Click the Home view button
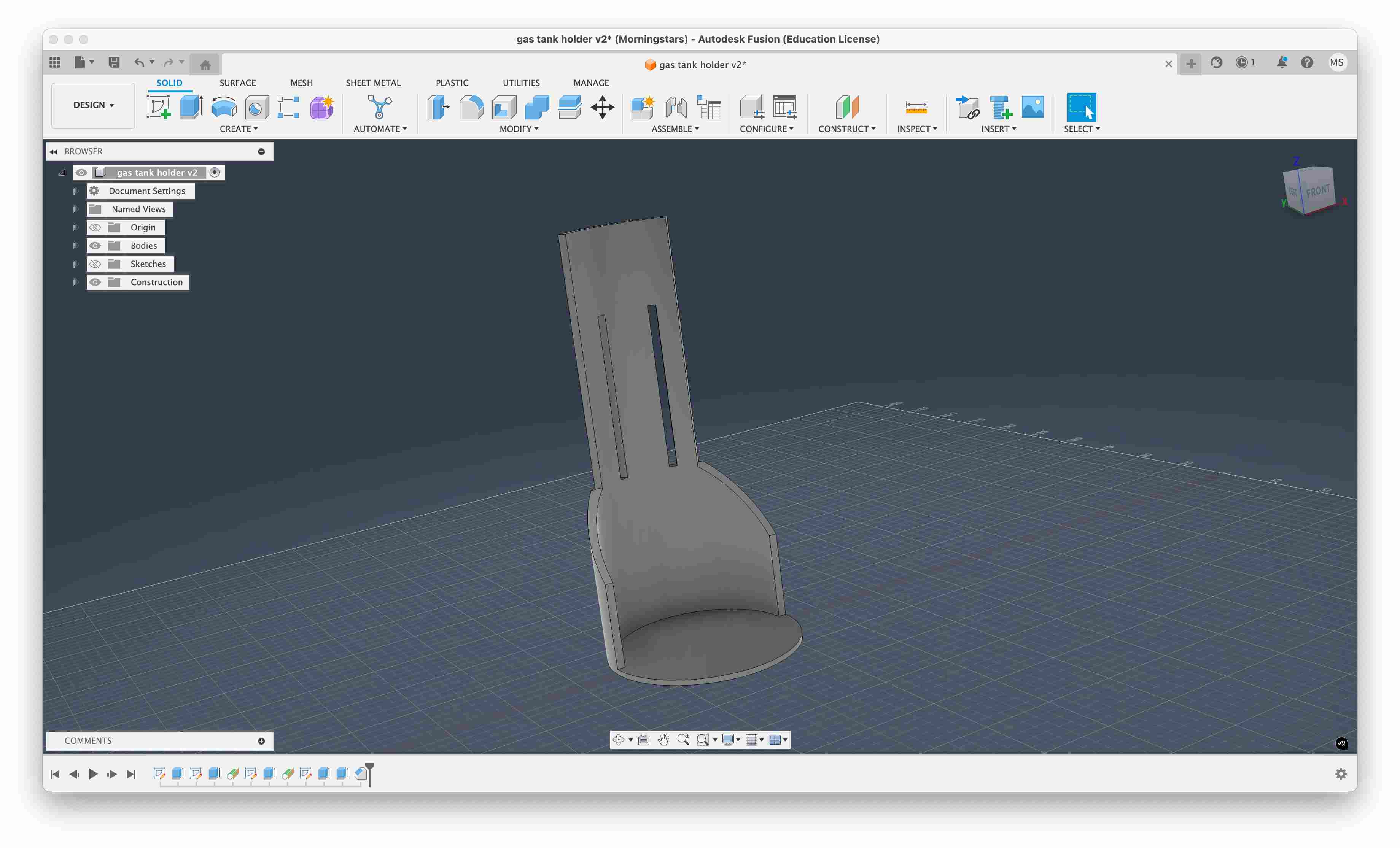This screenshot has width=1400, height=848. pos(205,64)
